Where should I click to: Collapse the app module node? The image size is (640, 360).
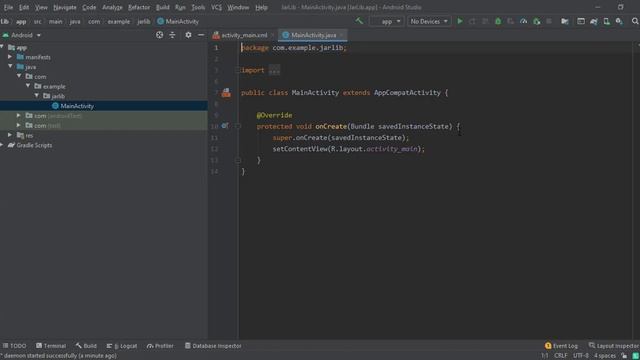coord(2,47)
